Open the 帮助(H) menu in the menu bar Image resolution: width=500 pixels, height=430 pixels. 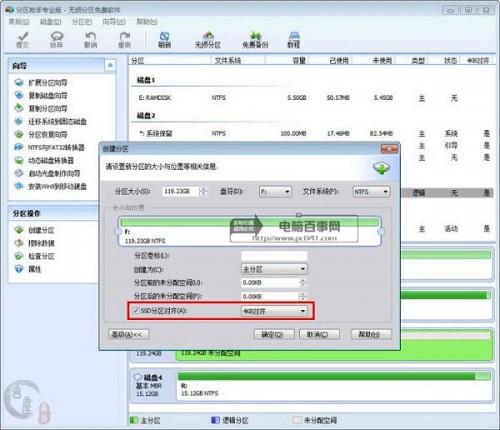click(x=147, y=22)
